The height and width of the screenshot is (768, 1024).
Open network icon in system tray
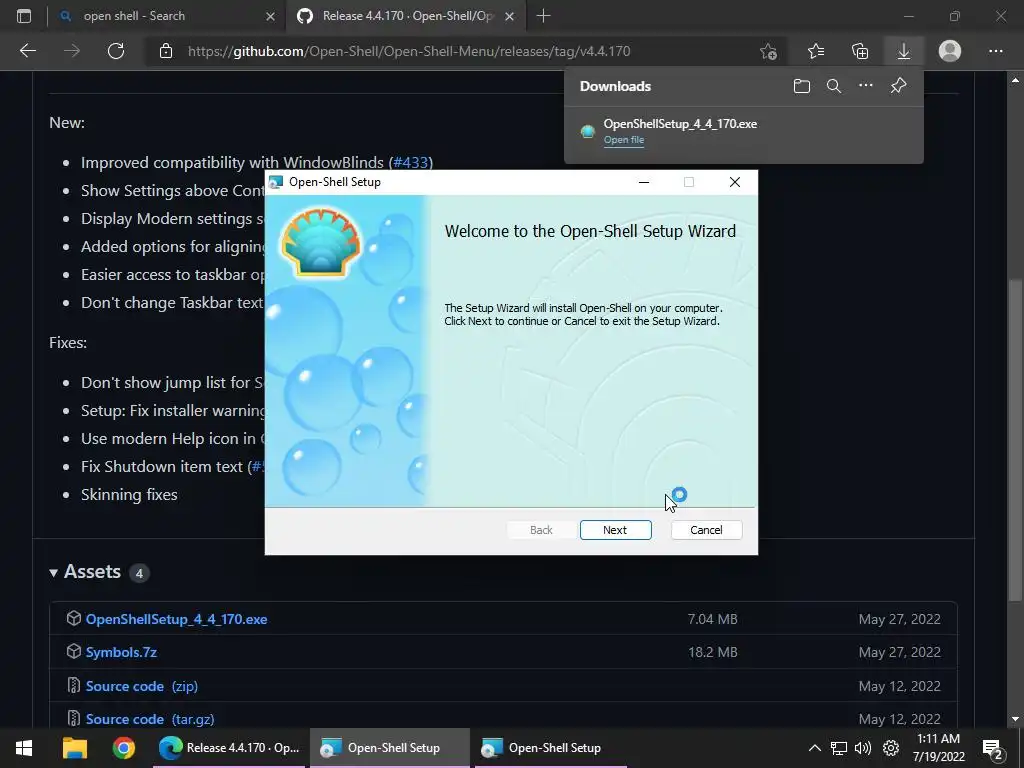click(839, 748)
